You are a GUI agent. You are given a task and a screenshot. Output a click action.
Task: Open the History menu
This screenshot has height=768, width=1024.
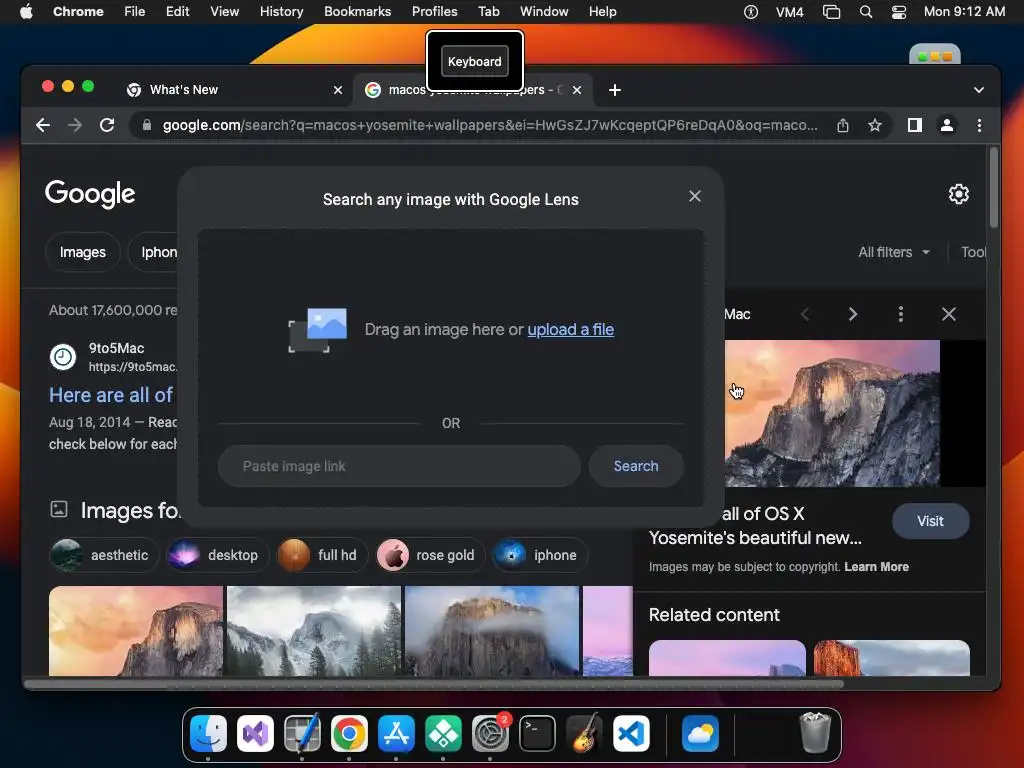coord(281,12)
